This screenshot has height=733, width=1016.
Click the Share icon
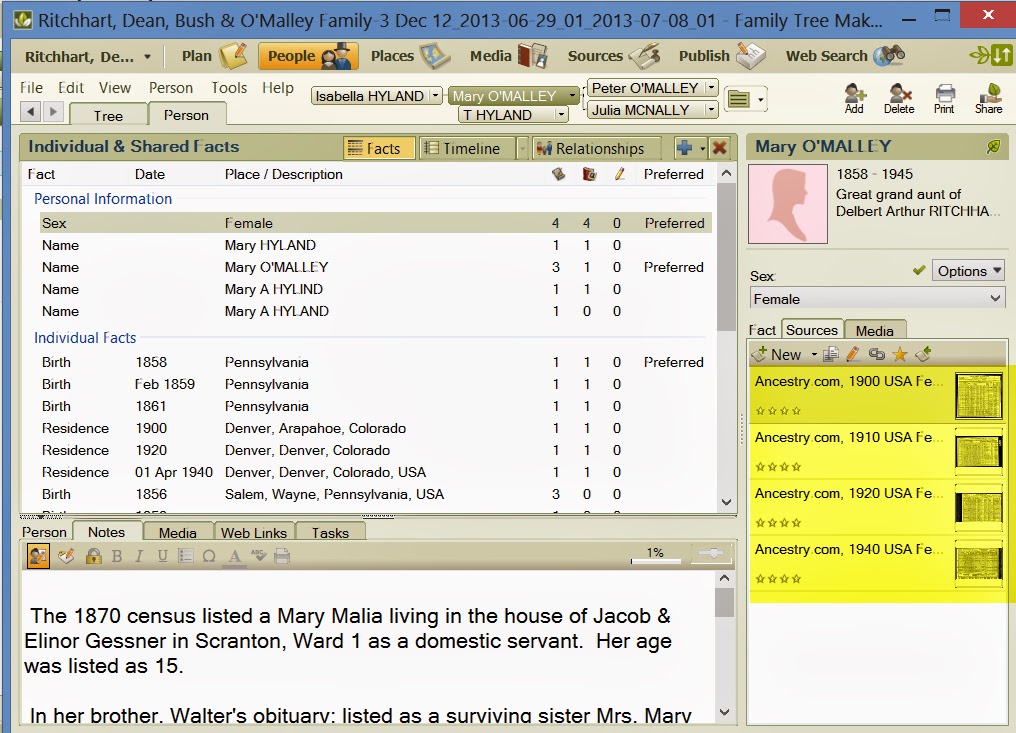pyautogui.click(x=988, y=99)
